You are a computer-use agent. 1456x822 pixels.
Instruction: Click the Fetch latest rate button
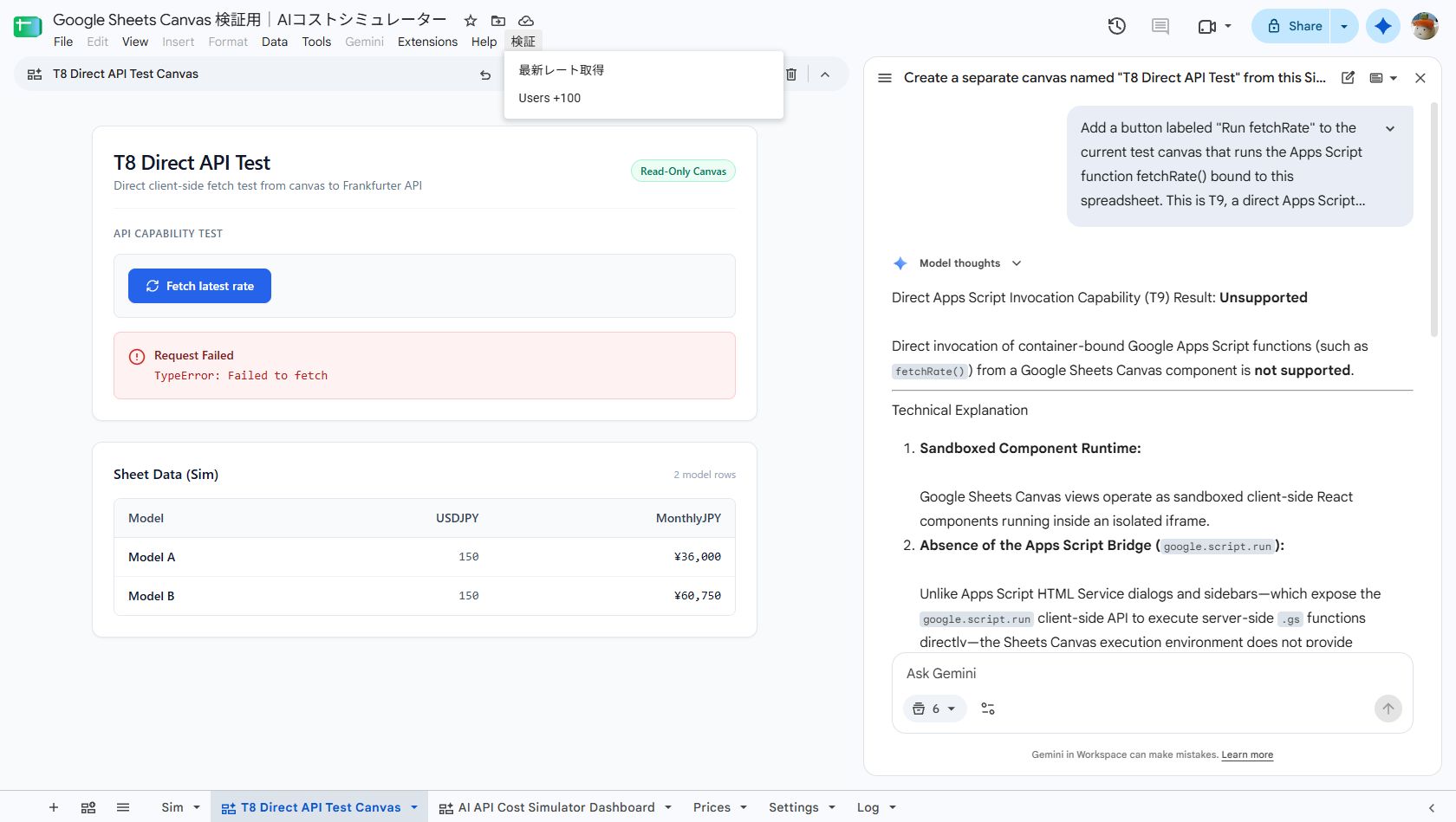[x=199, y=286]
